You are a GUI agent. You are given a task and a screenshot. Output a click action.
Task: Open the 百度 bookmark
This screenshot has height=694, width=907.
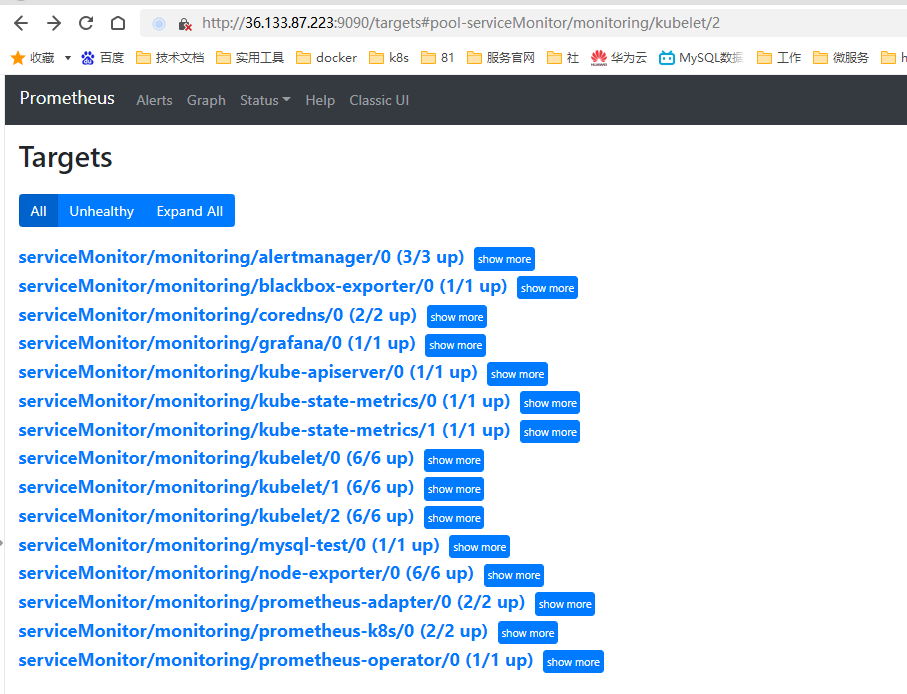[x=103, y=58]
